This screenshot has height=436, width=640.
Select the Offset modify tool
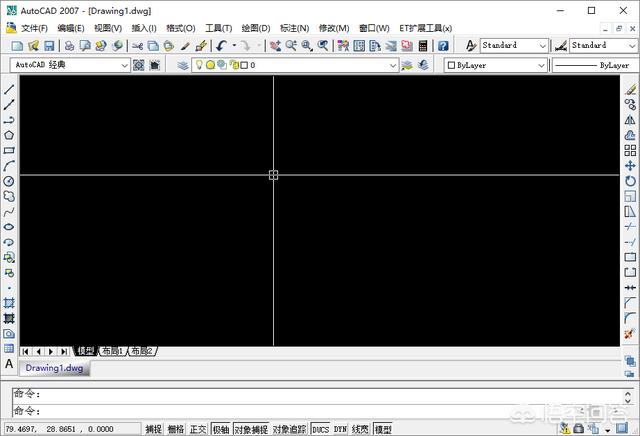click(x=630, y=135)
